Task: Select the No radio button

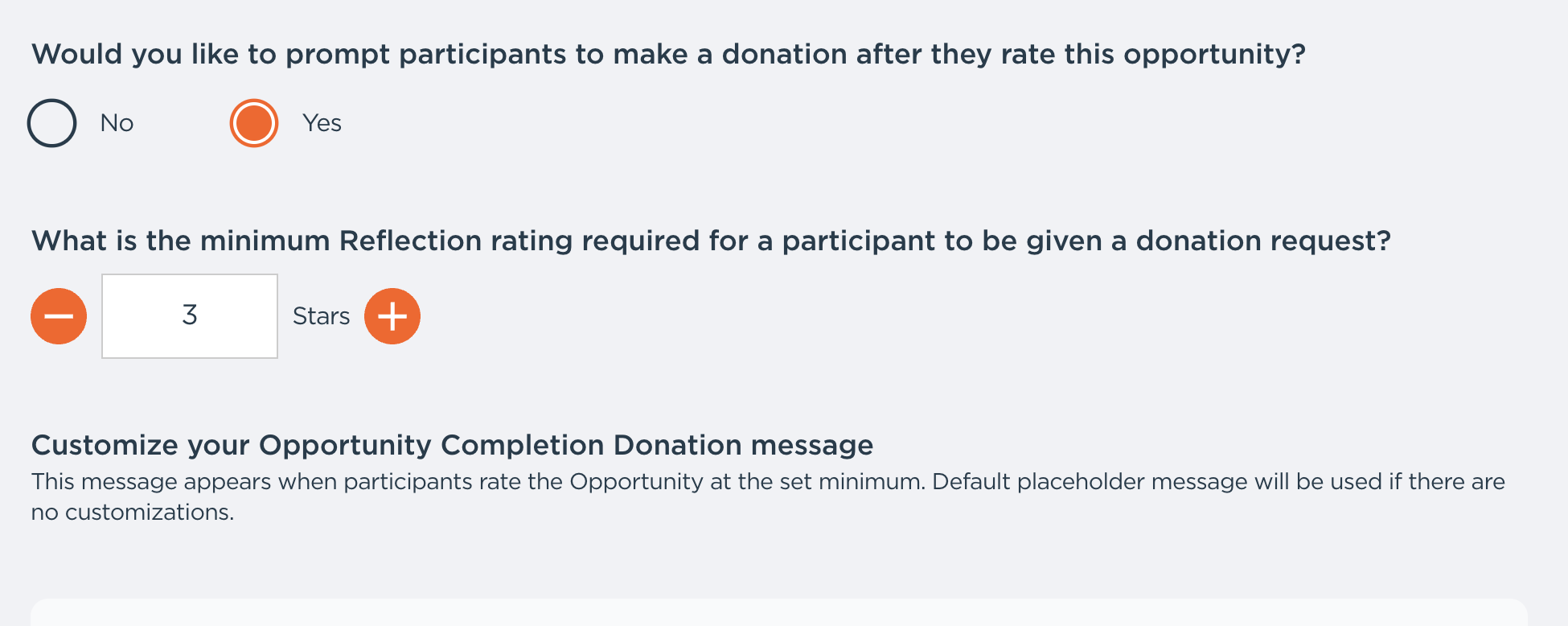Action: (x=52, y=123)
